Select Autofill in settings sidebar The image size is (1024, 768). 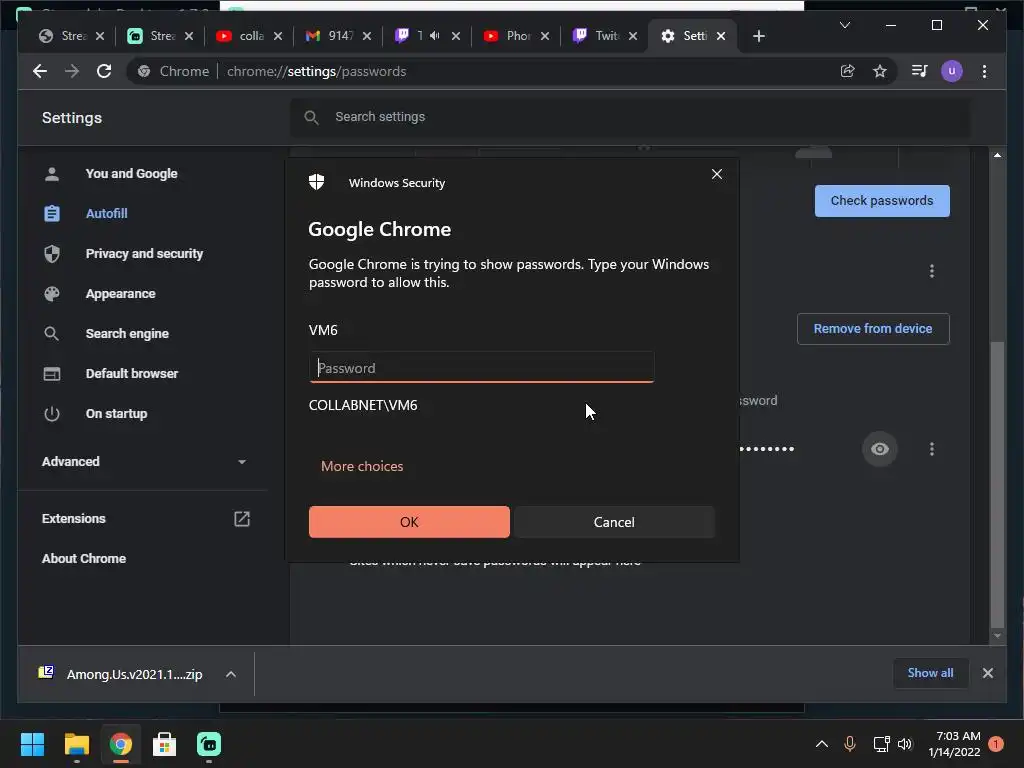point(106,214)
